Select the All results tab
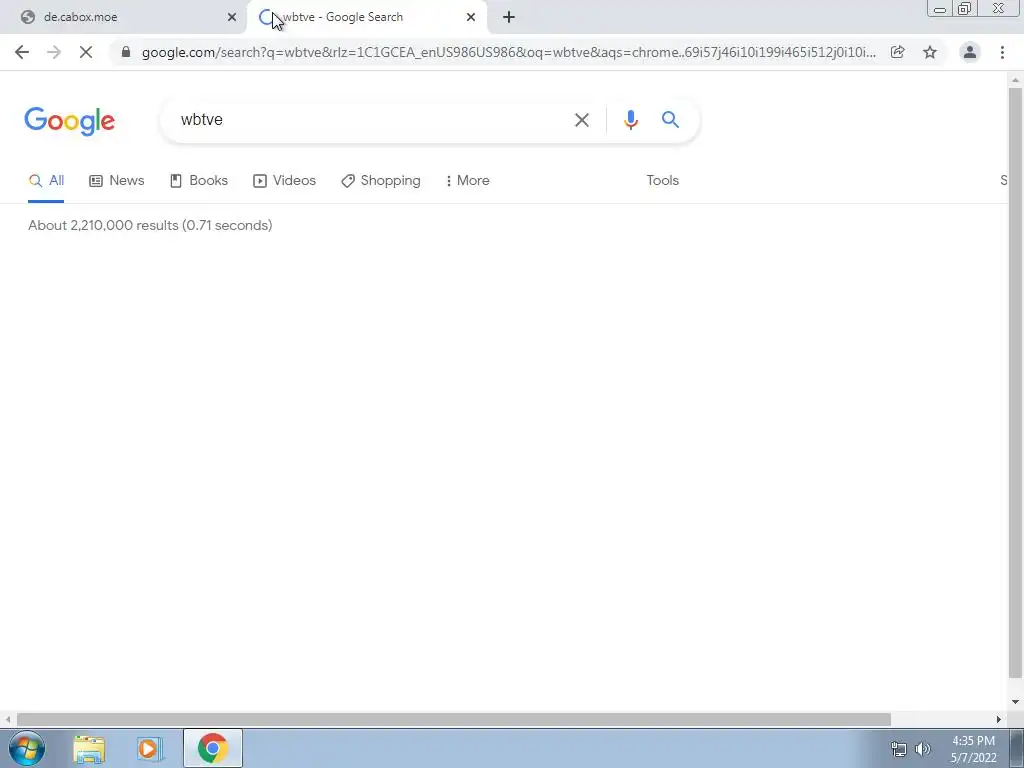 pyautogui.click(x=46, y=180)
